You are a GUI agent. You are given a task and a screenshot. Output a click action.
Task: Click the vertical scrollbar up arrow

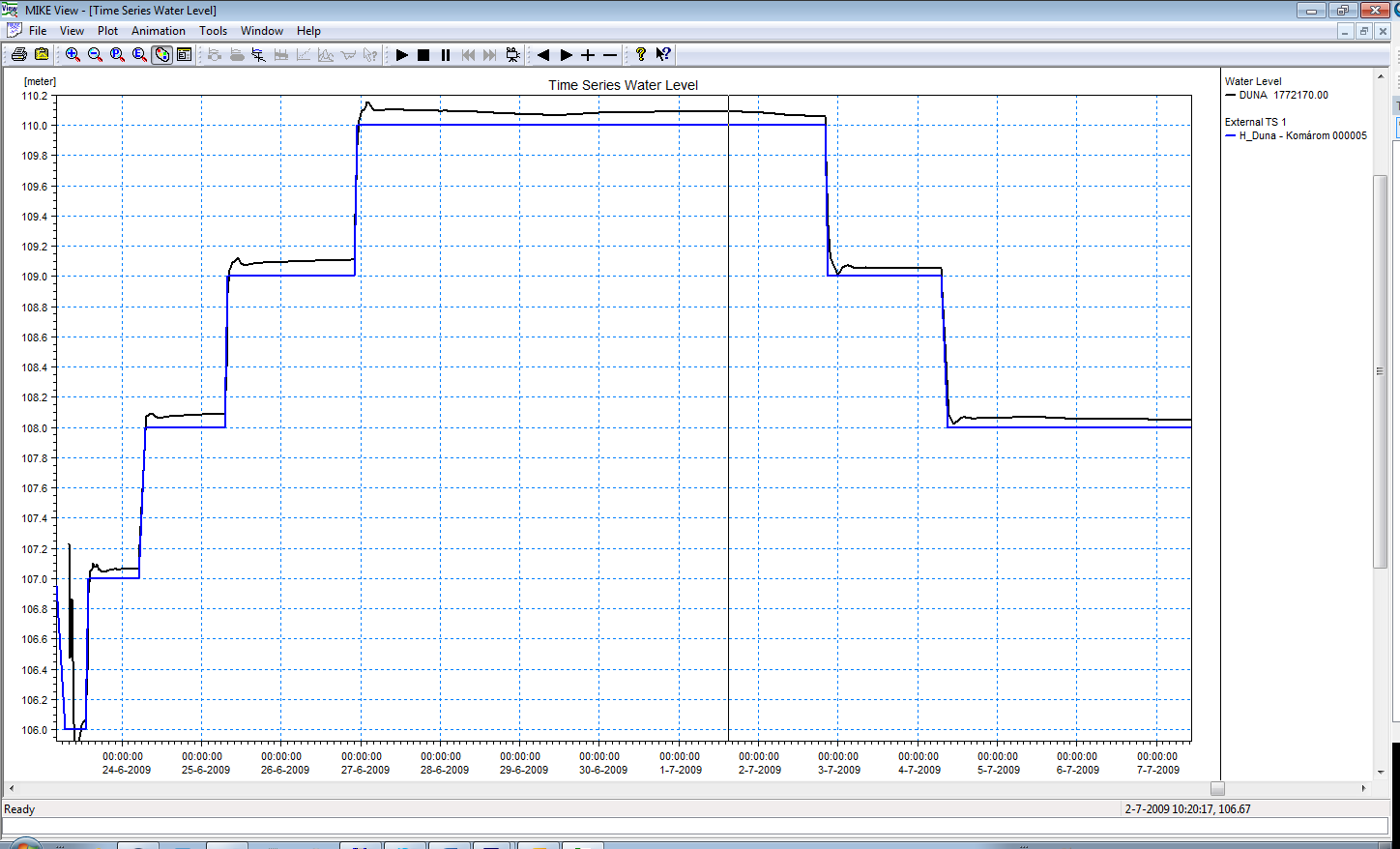1380,76
